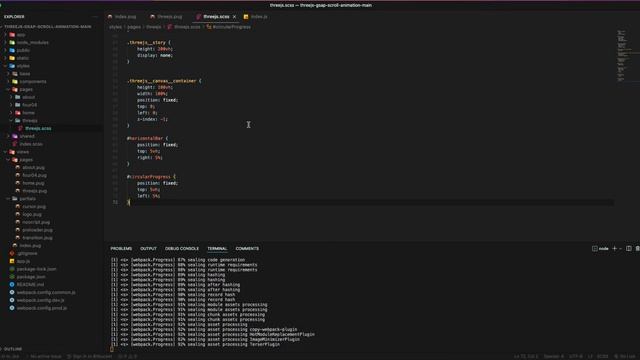Open the COMMENTS panel tab
The width and height of the screenshot is (640, 360).
[x=247, y=249]
